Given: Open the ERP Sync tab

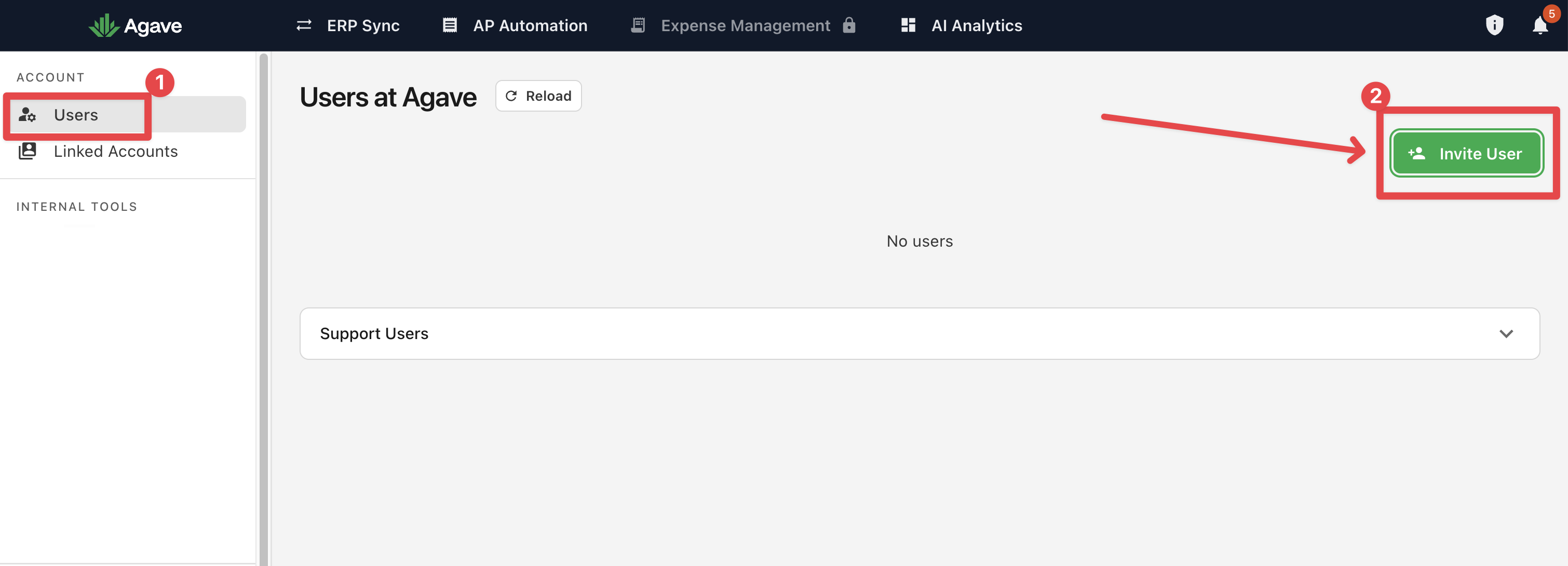Looking at the screenshot, I should 347,25.
